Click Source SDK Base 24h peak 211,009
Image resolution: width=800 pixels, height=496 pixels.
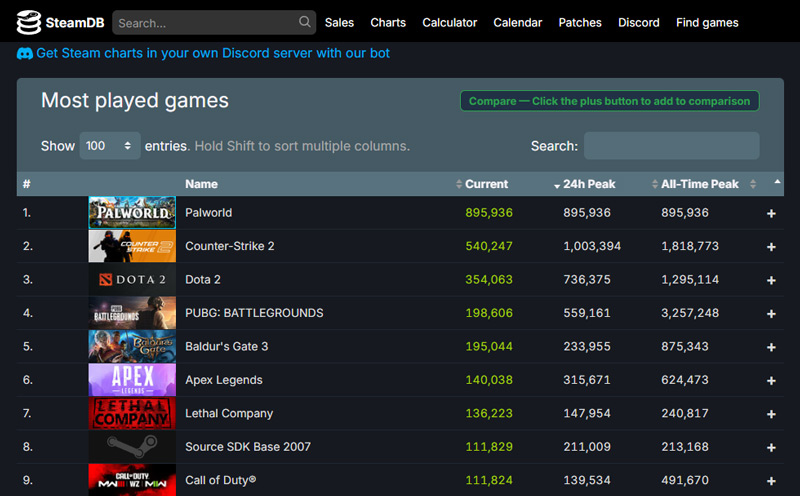587,447
